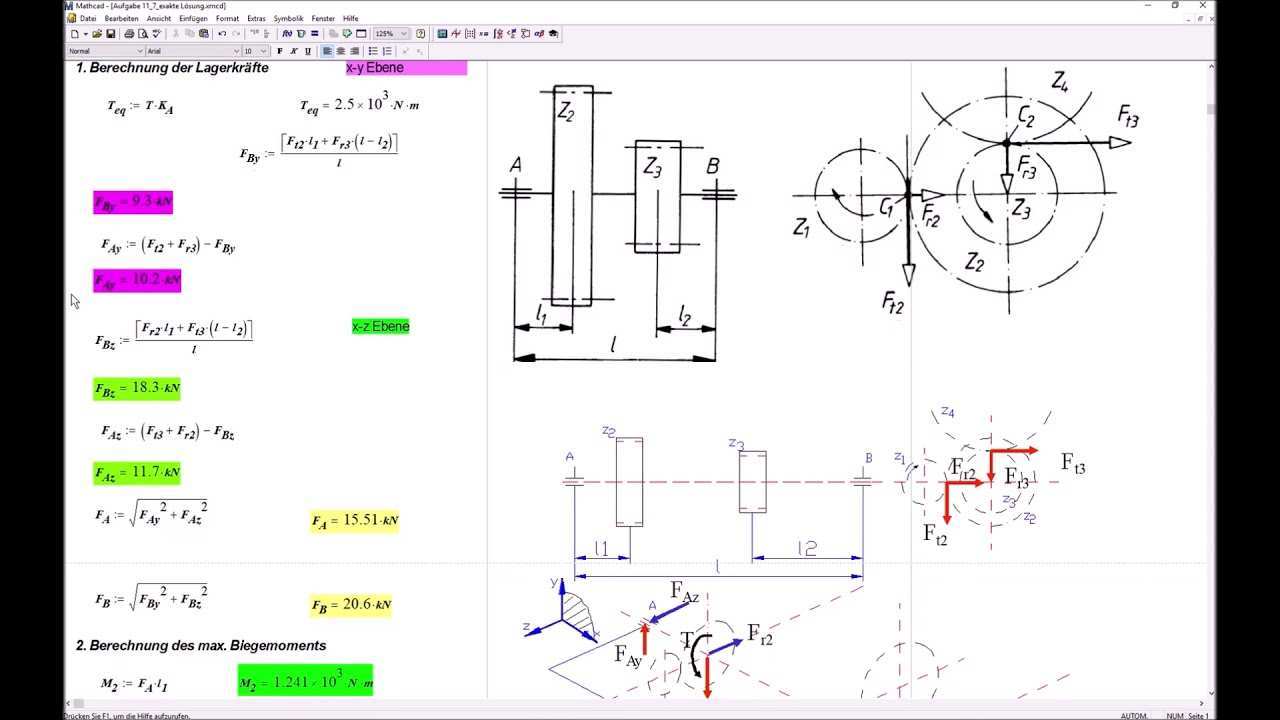The height and width of the screenshot is (720, 1280).
Task: Open the Arial font dropdown
Action: coord(236,51)
